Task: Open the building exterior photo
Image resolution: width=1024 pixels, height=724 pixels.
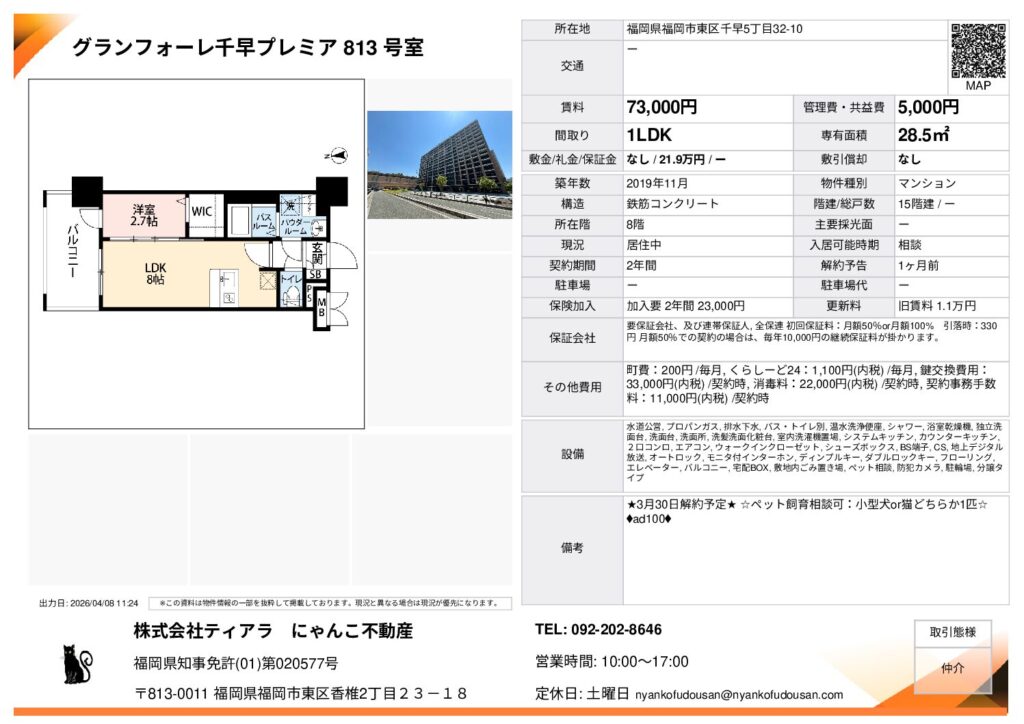Action: 439,164
